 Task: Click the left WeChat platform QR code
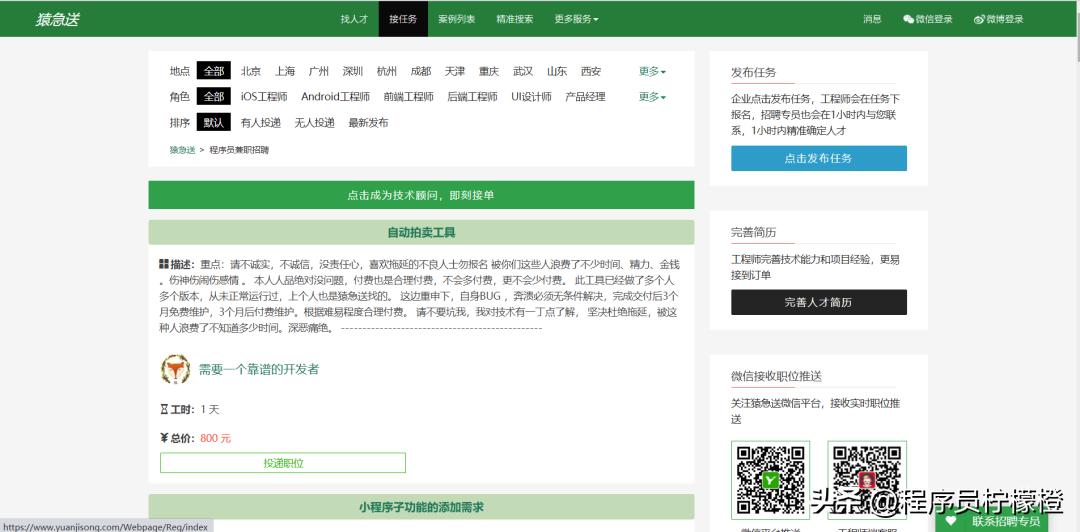[x=770, y=480]
